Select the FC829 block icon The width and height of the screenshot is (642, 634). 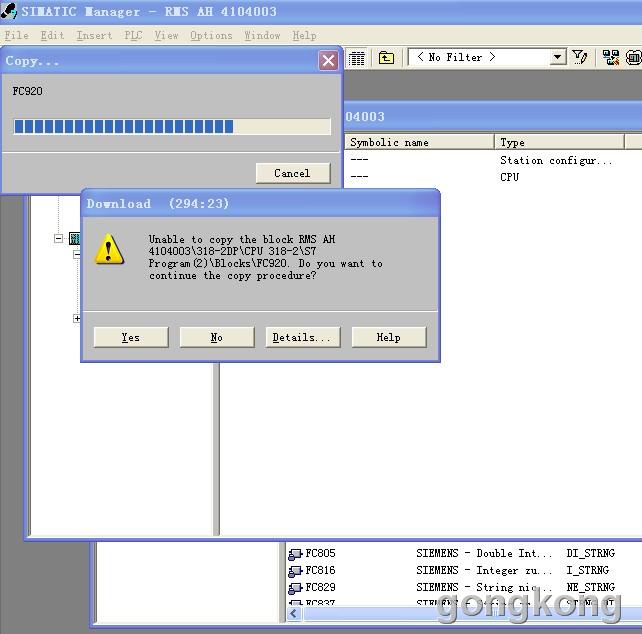(295, 588)
